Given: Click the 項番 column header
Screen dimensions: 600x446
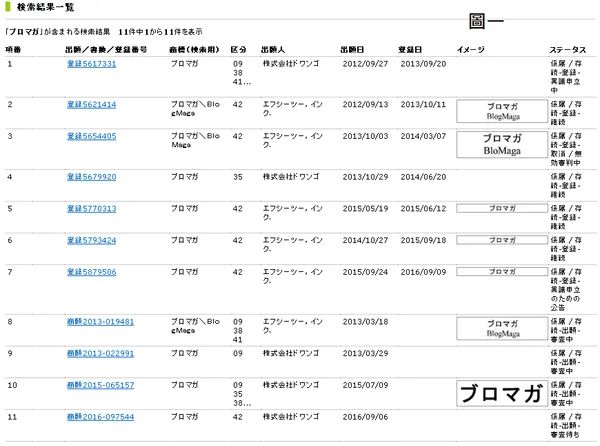Looking at the screenshot, I should tap(13, 50).
